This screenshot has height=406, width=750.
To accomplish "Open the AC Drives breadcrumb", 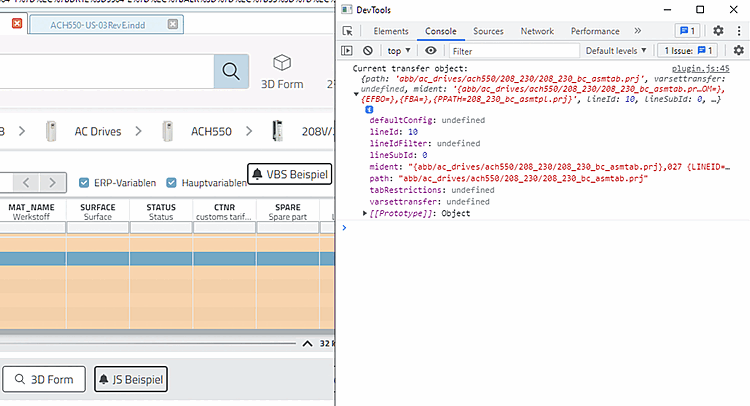I will pyautogui.click(x=98, y=132).
